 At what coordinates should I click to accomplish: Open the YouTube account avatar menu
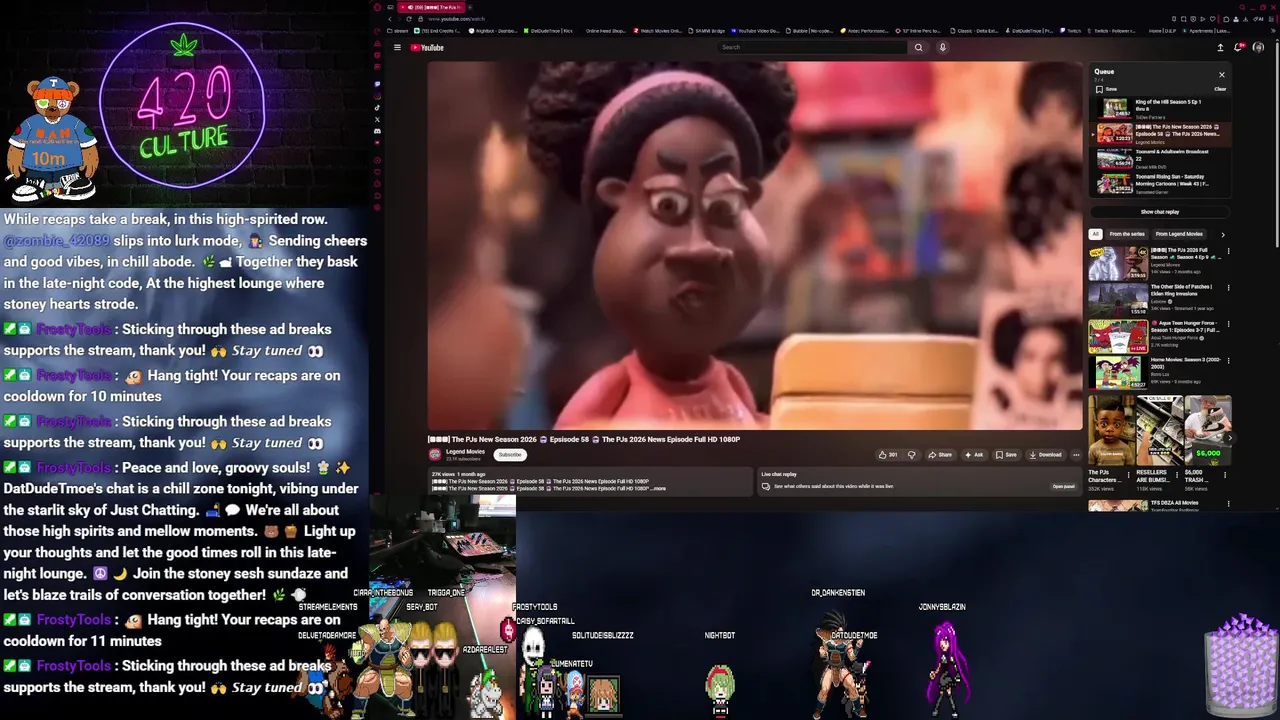(1258, 47)
